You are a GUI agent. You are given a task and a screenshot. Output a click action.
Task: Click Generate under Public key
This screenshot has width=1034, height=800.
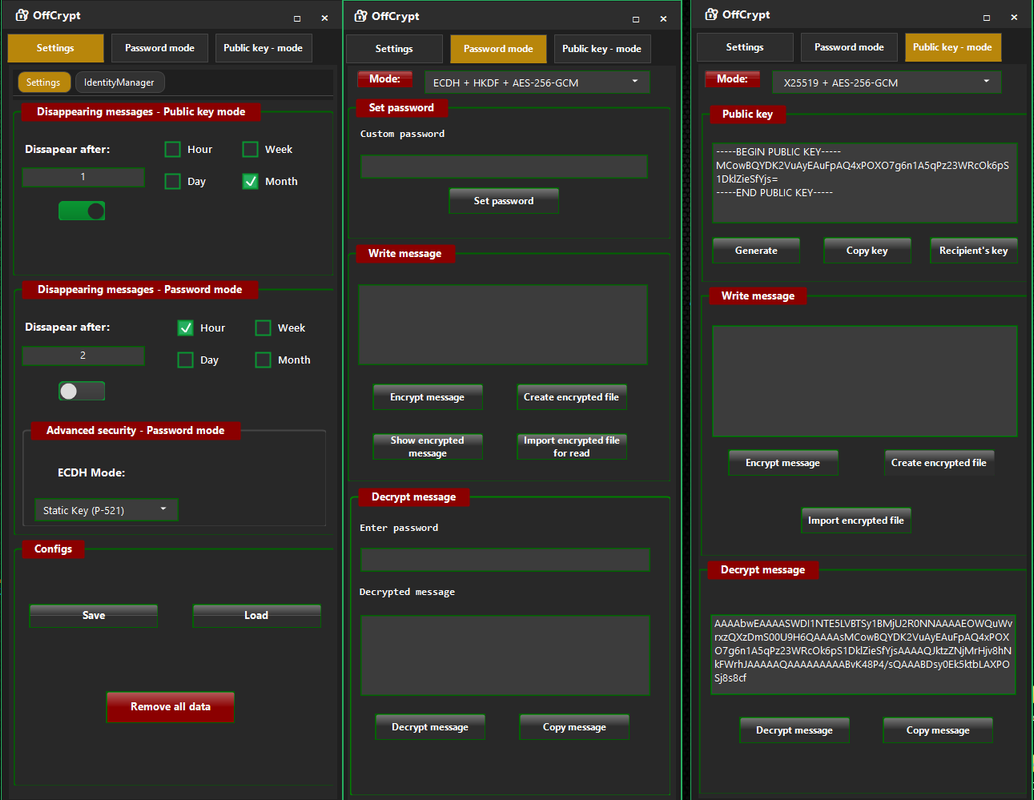point(756,251)
